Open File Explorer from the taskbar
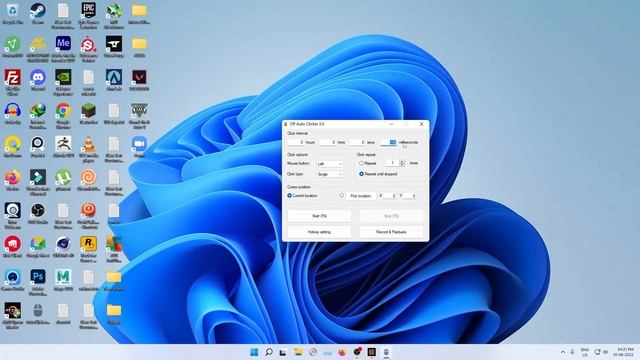 (x=298, y=352)
